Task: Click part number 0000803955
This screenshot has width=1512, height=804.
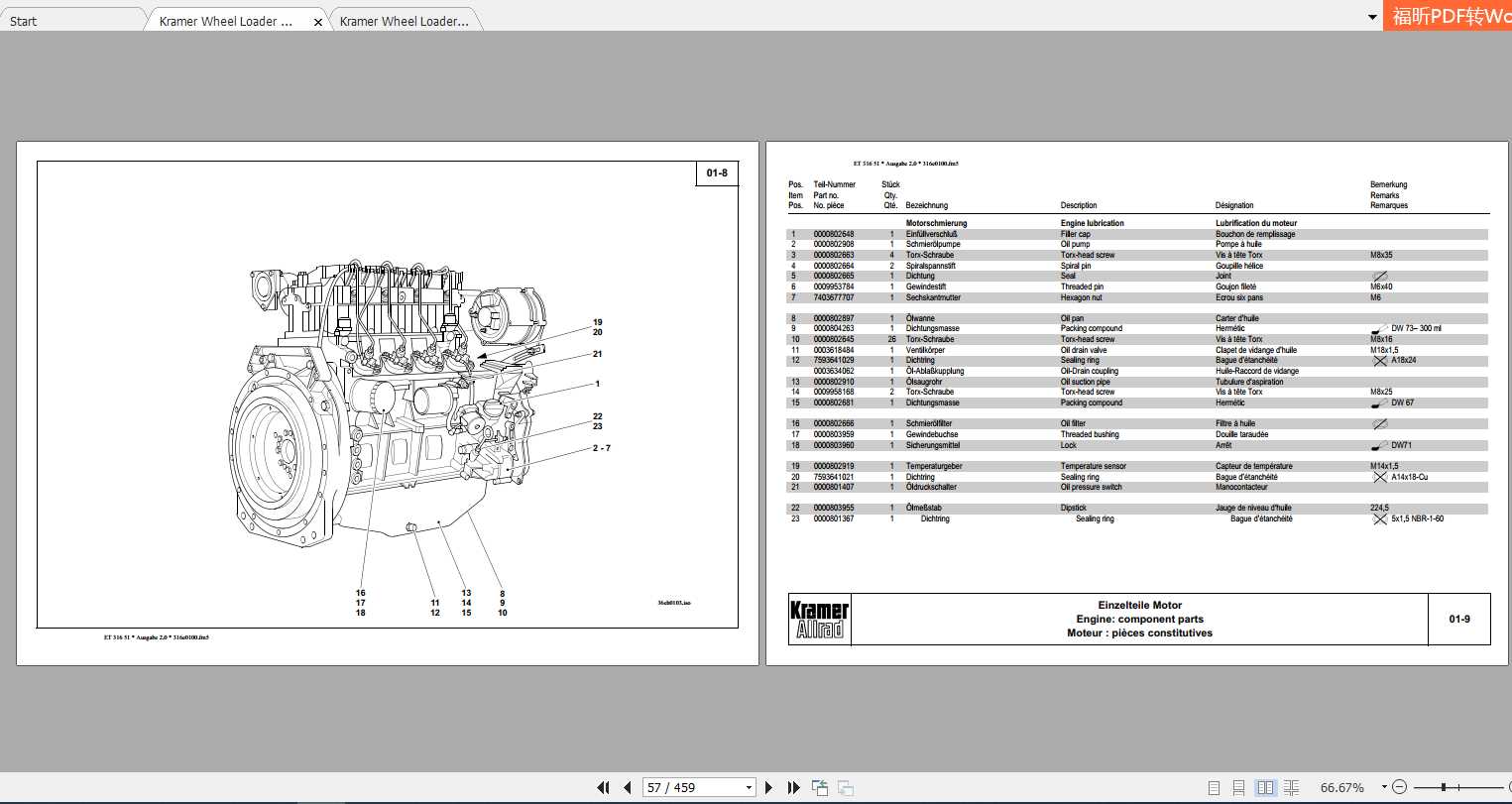Action: click(834, 508)
